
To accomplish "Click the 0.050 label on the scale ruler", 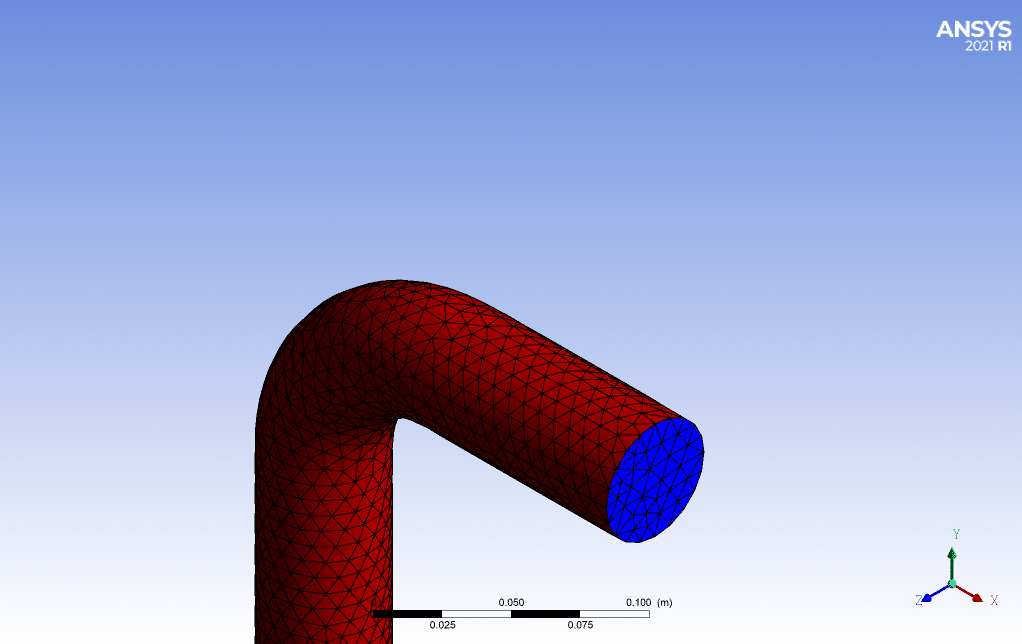I will tap(509, 603).
